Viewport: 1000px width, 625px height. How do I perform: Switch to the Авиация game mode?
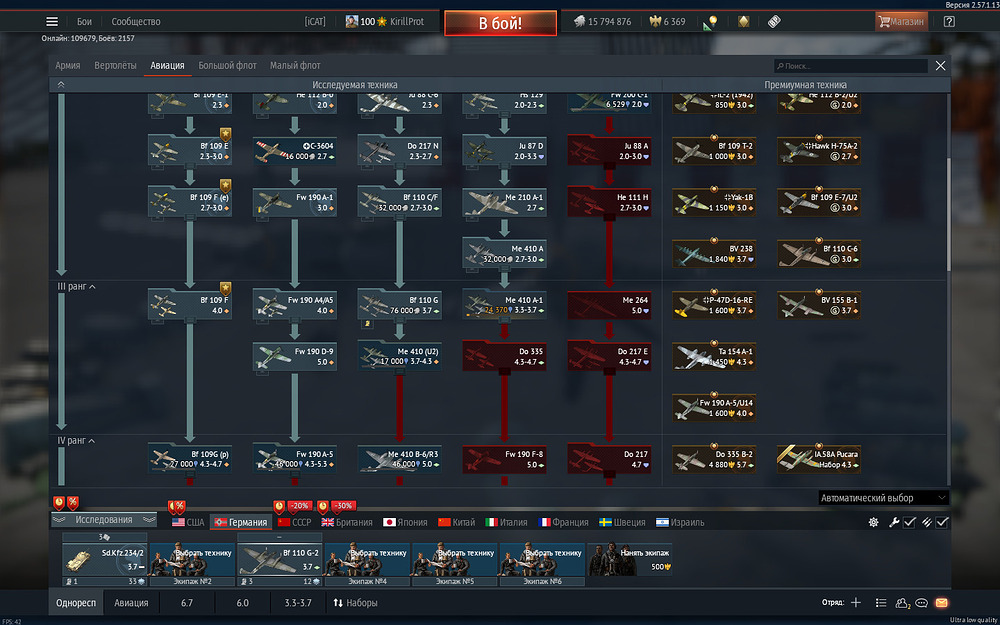point(131,603)
